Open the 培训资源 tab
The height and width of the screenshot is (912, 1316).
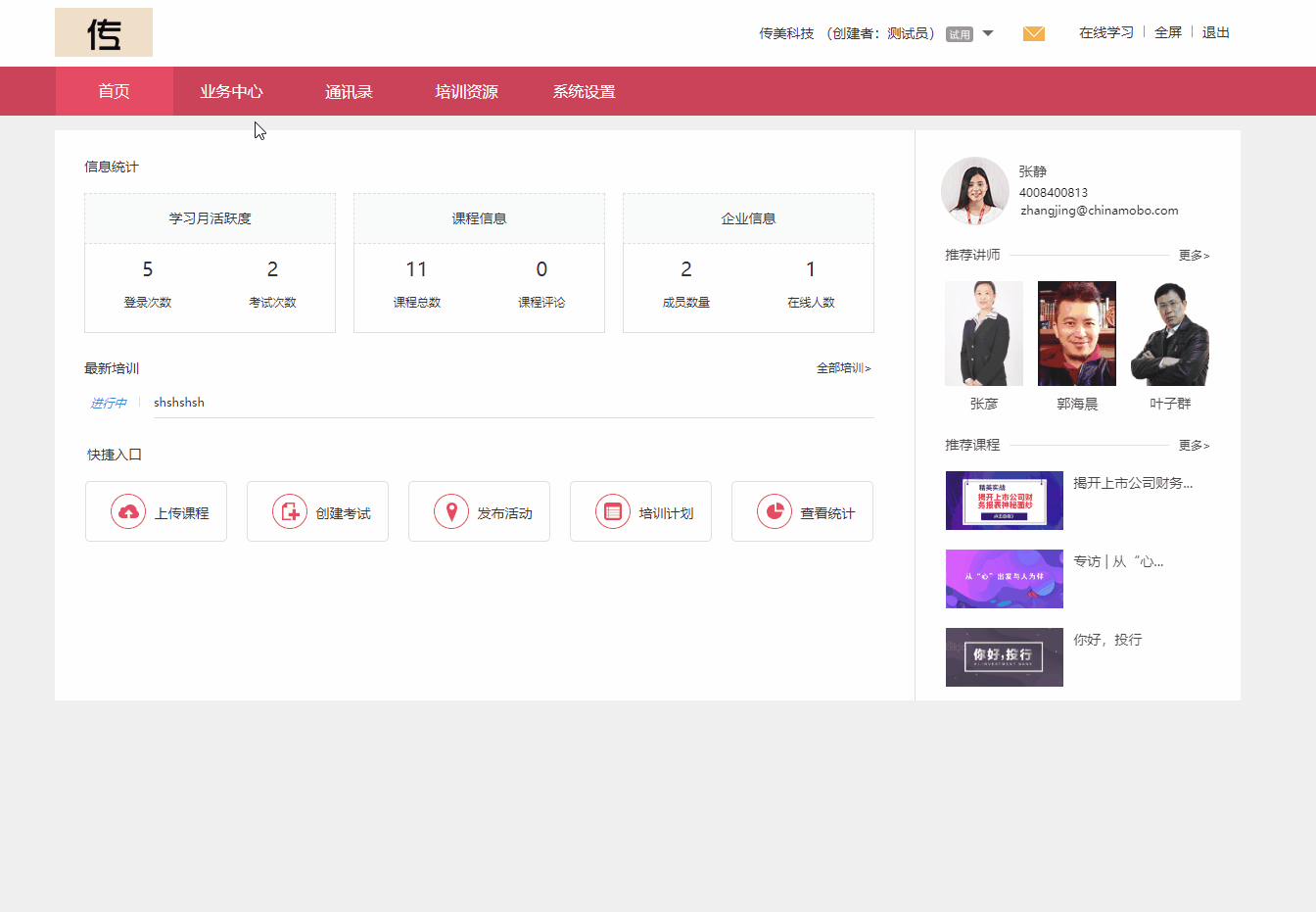pos(465,91)
